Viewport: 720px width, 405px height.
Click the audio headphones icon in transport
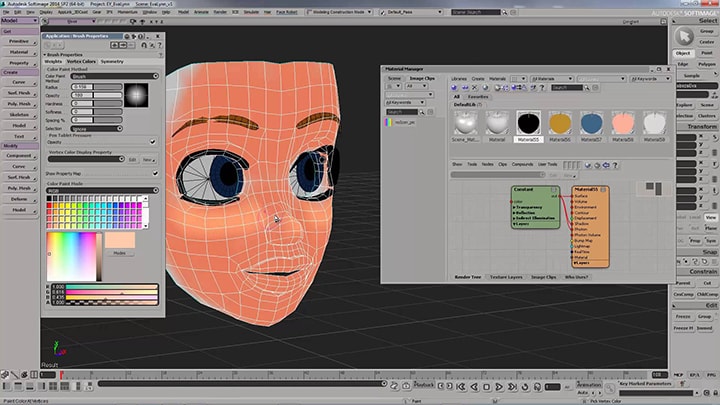click(537, 387)
